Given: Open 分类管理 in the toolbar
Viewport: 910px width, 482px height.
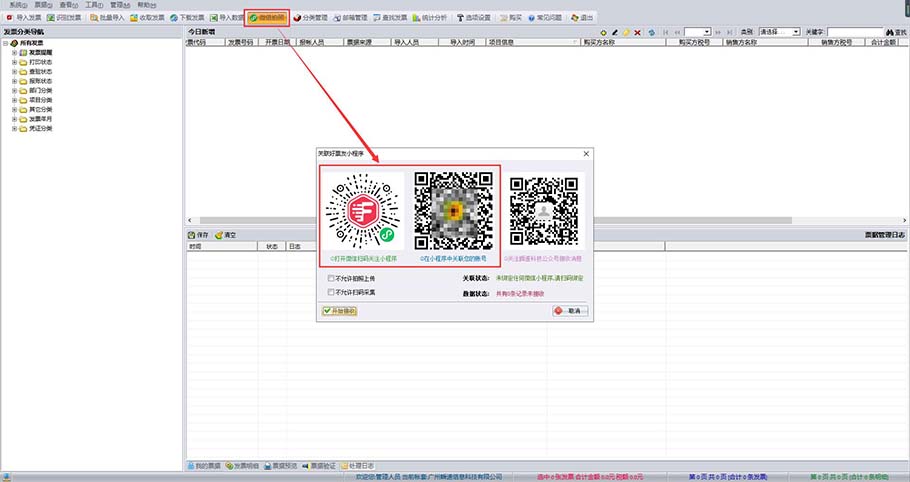Looking at the screenshot, I should 310,18.
